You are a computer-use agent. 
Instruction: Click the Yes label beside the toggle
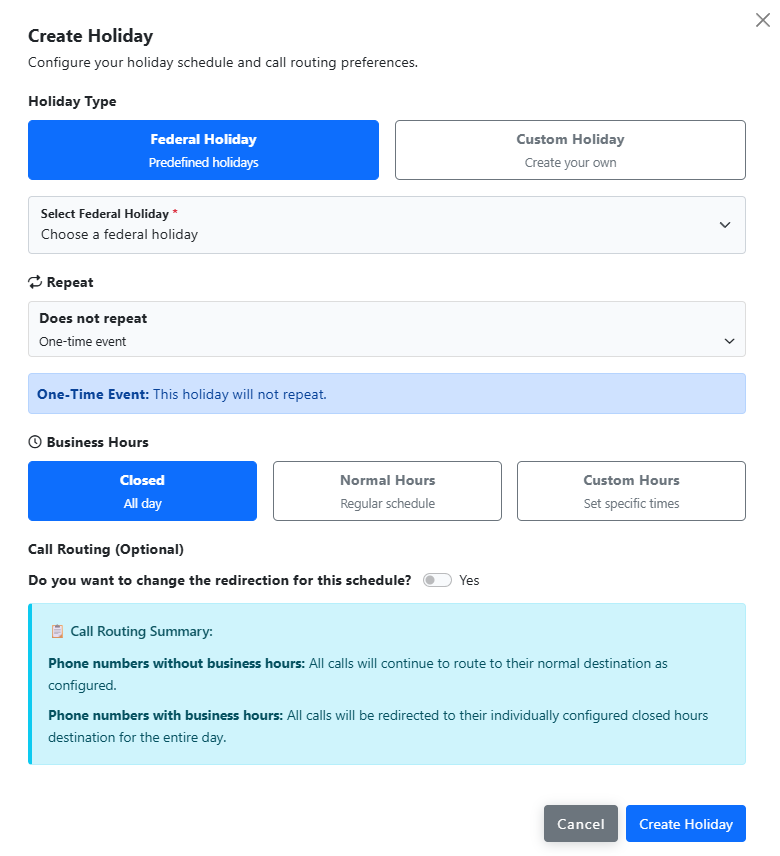pos(469,580)
